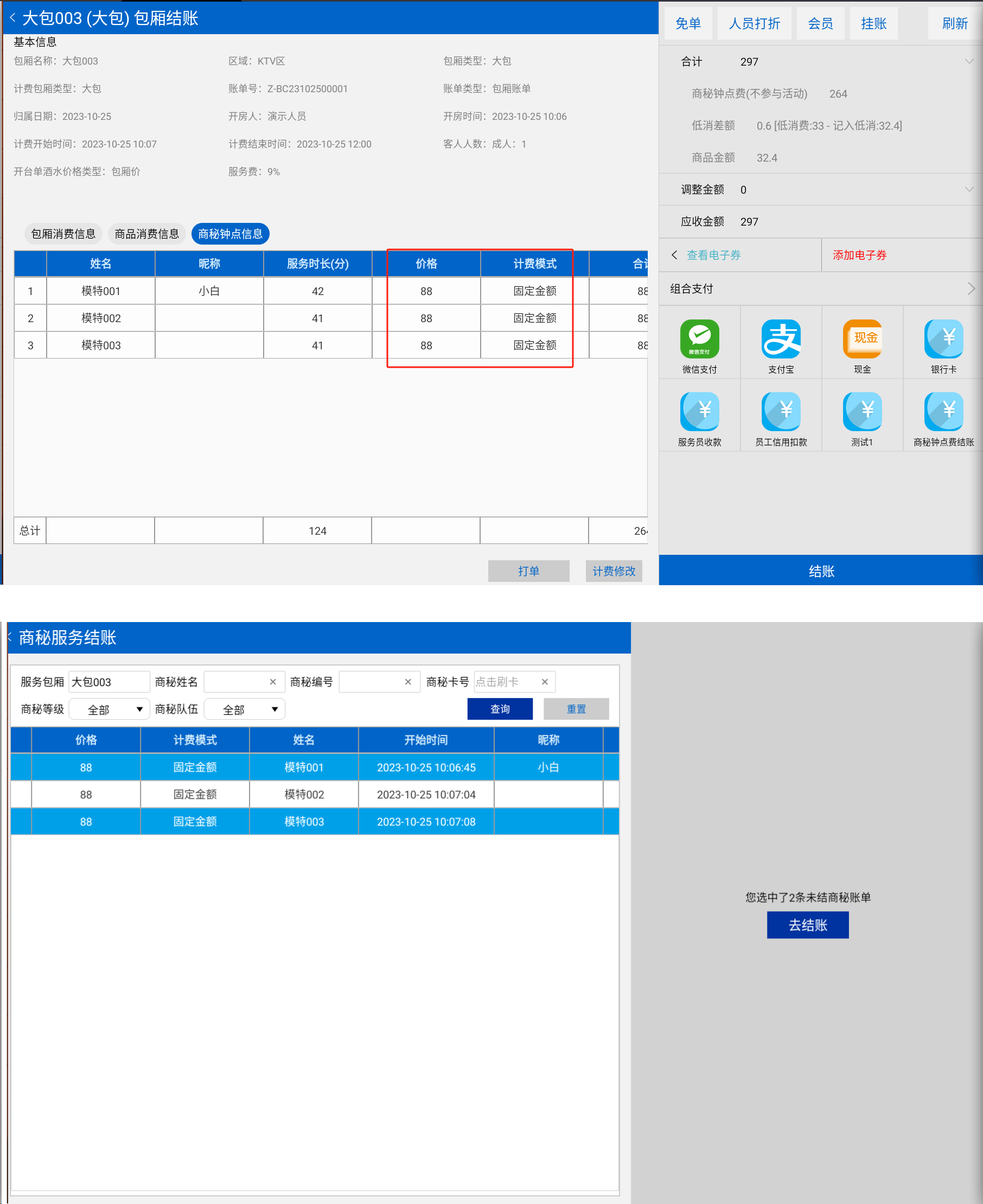Toggle row 模特003 in 商秘服务结账 list

tap(315, 821)
